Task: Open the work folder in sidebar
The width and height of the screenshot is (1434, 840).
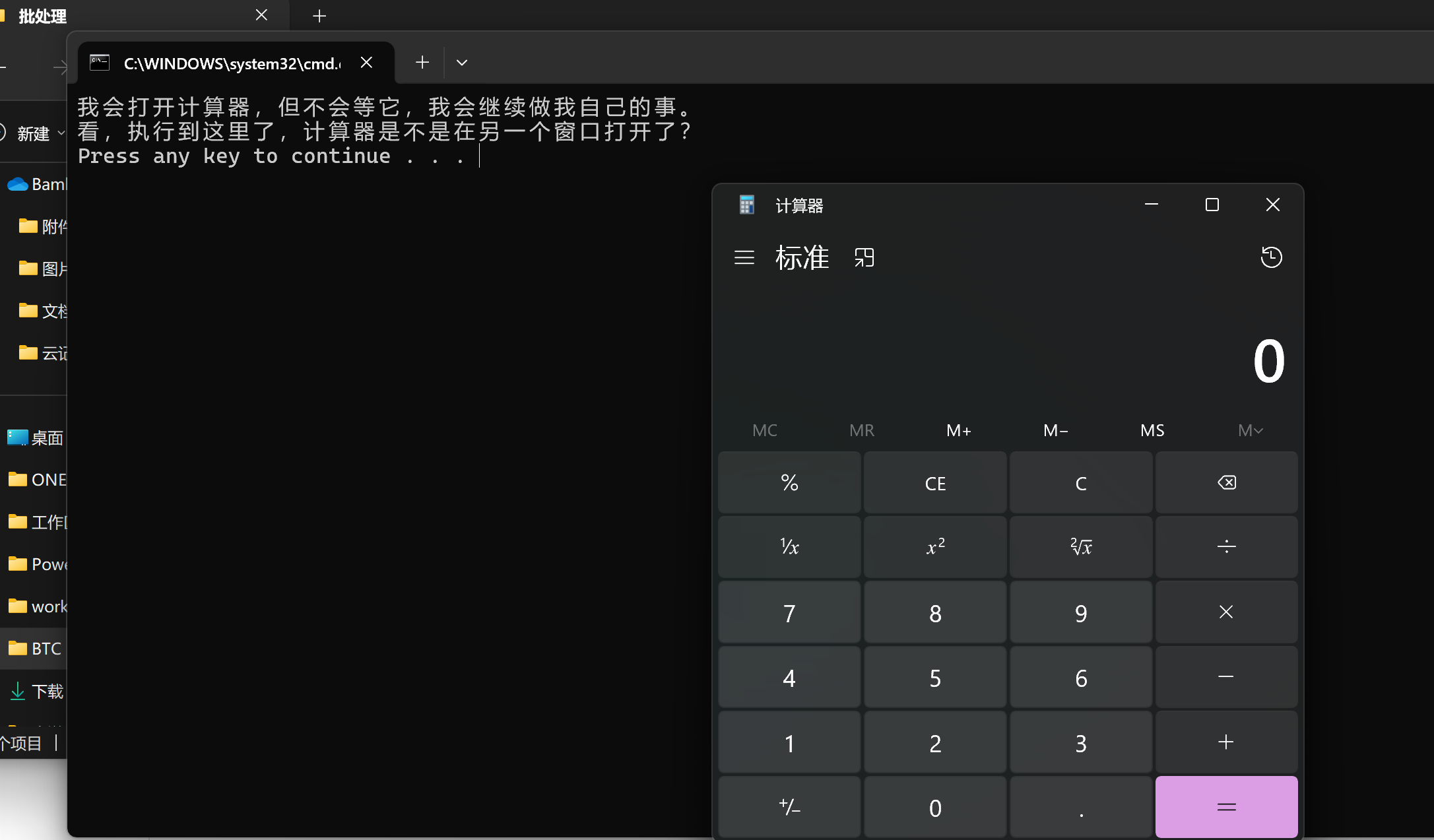Action: tap(37, 606)
